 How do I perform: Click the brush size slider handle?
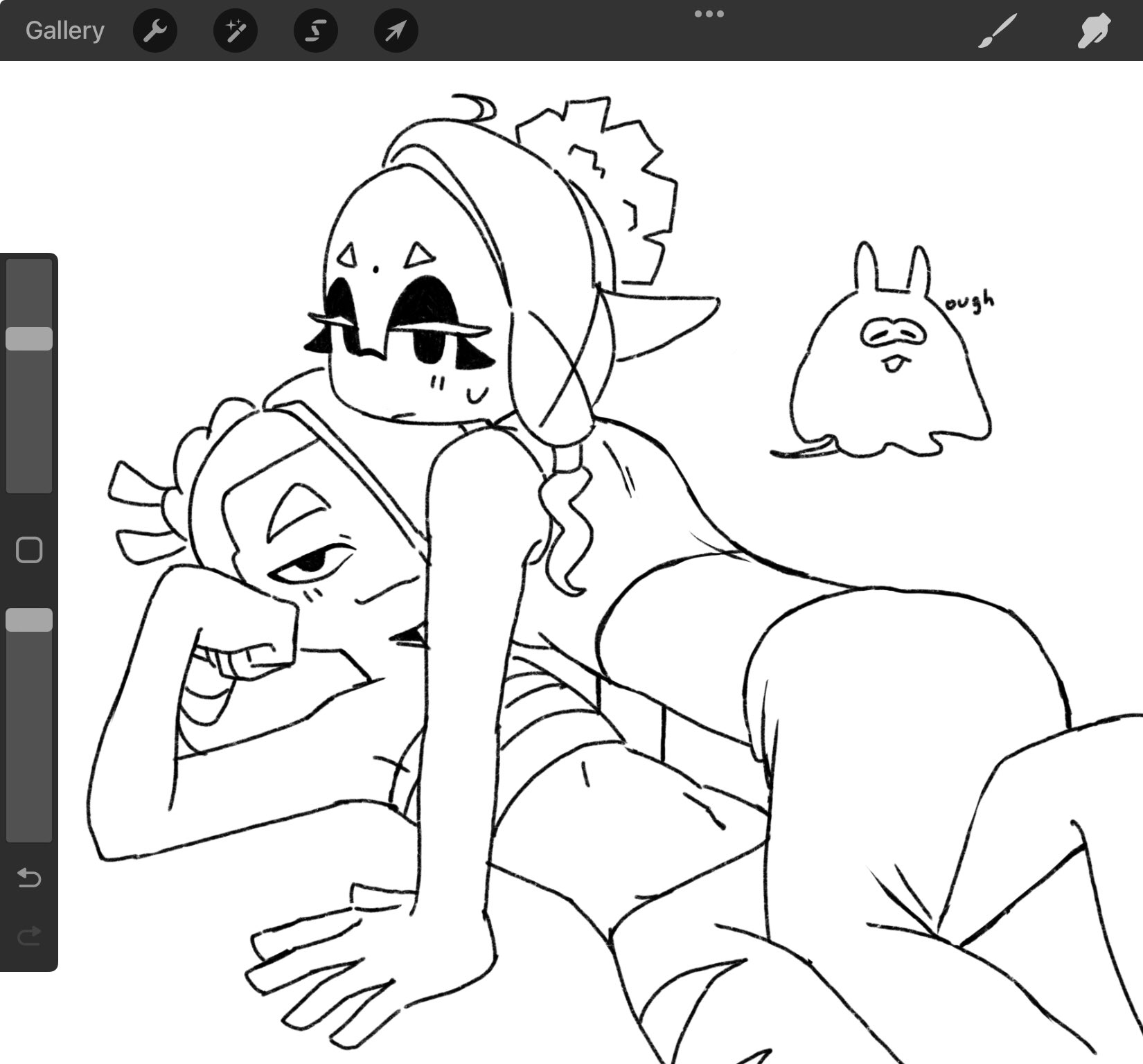[x=29, y=339]
